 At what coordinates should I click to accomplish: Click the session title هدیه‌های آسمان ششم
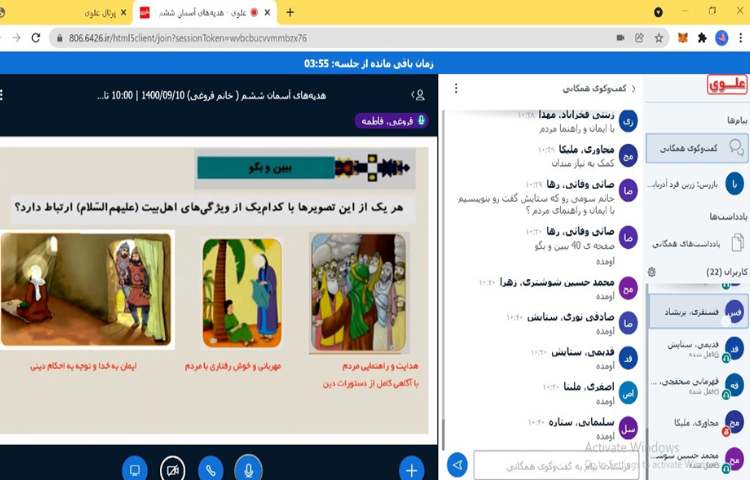211,96
